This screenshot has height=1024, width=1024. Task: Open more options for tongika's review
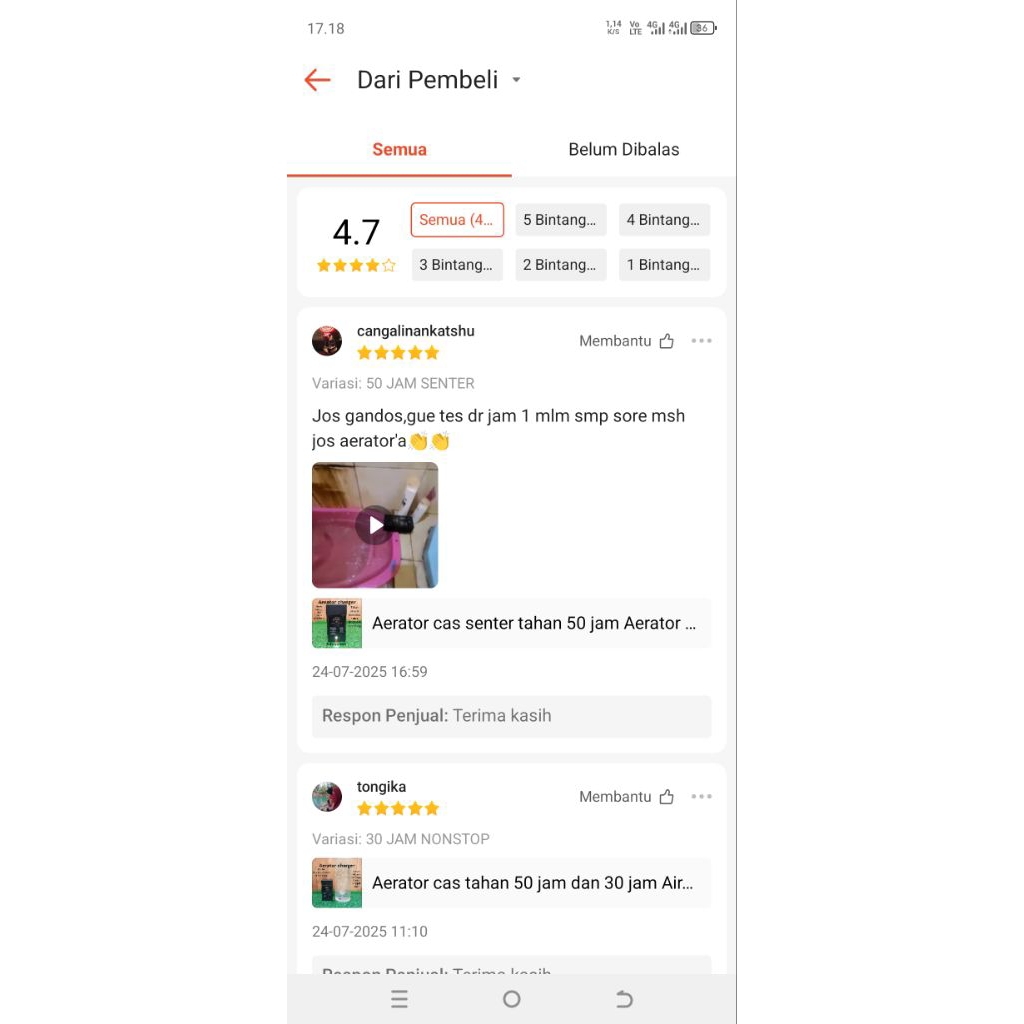point(701,796)
